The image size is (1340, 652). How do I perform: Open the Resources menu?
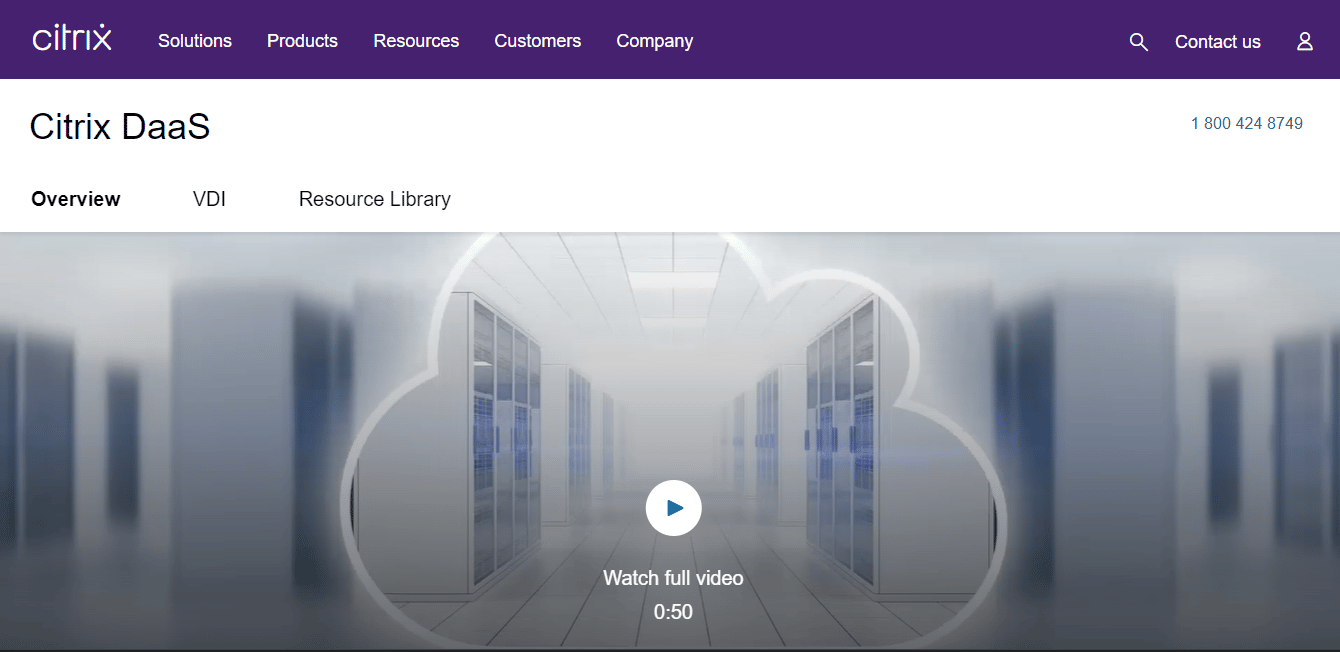416,41
